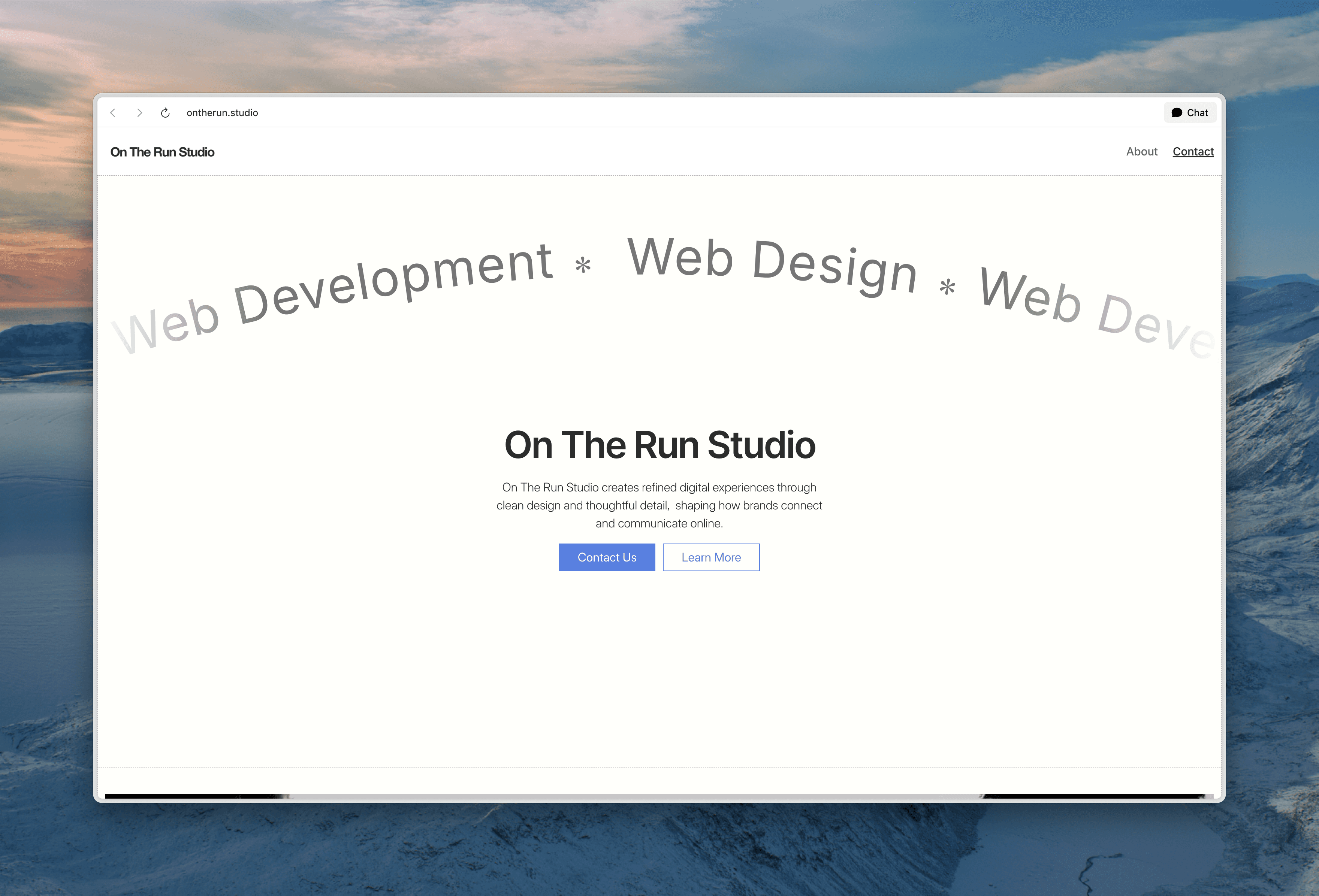Focus the ontherun.studio address field

click(x=222, y=113)
